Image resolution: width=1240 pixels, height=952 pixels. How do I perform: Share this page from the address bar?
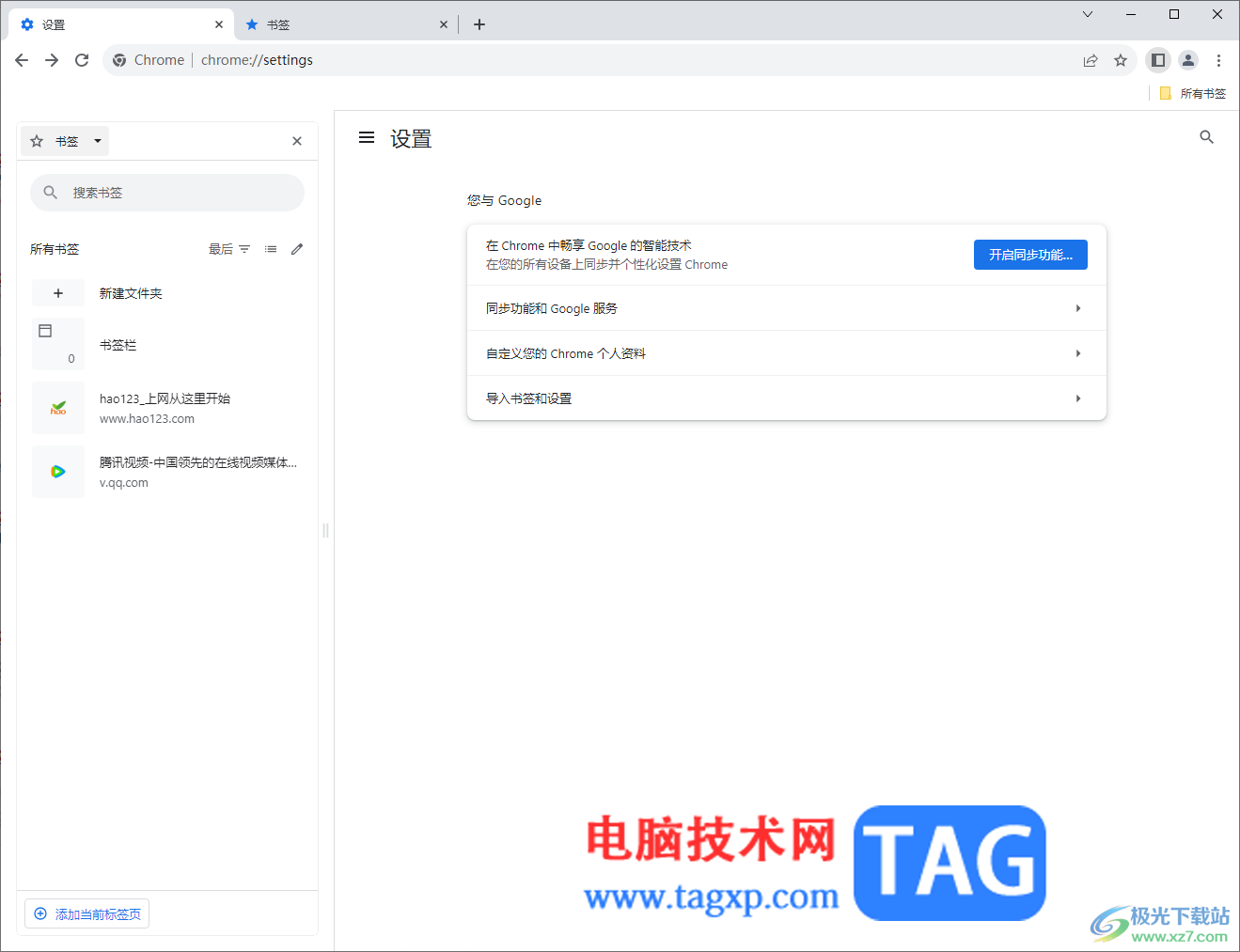pyautogui.click(x=1091, y=60)
